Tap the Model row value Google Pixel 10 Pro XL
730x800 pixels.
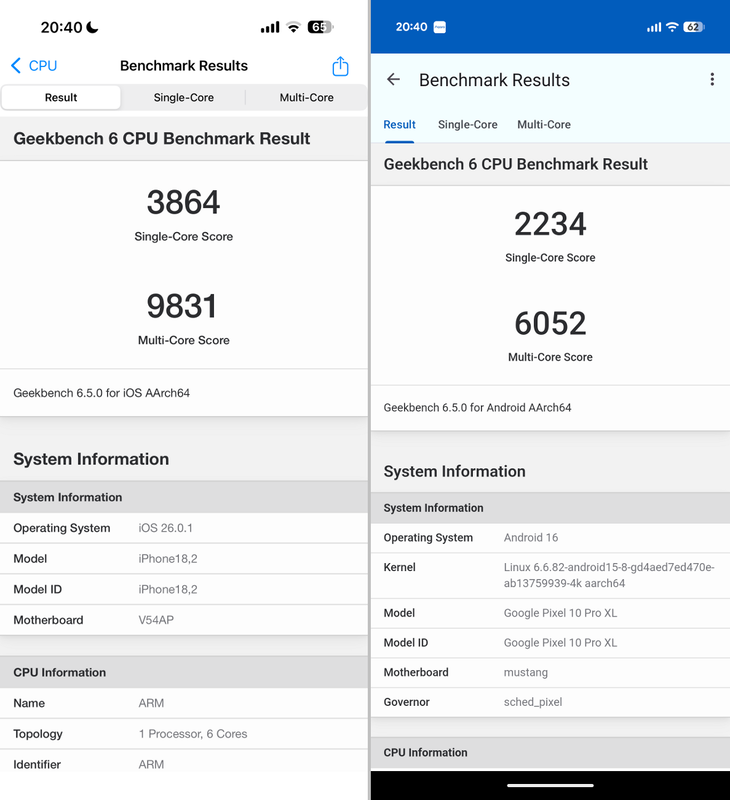pos(561,613)
